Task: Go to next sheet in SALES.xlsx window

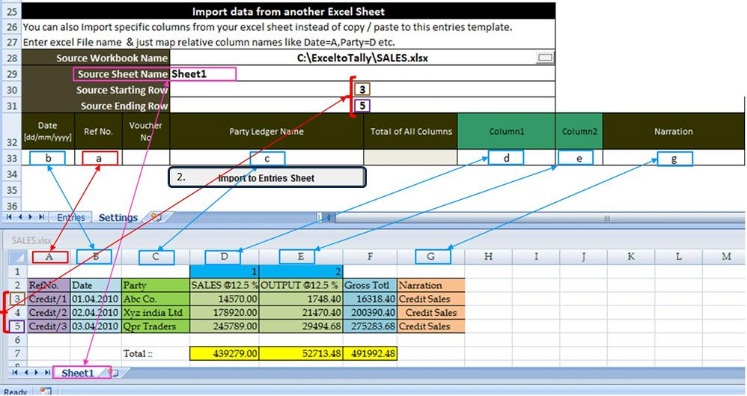Action: (x=36, y=372)
